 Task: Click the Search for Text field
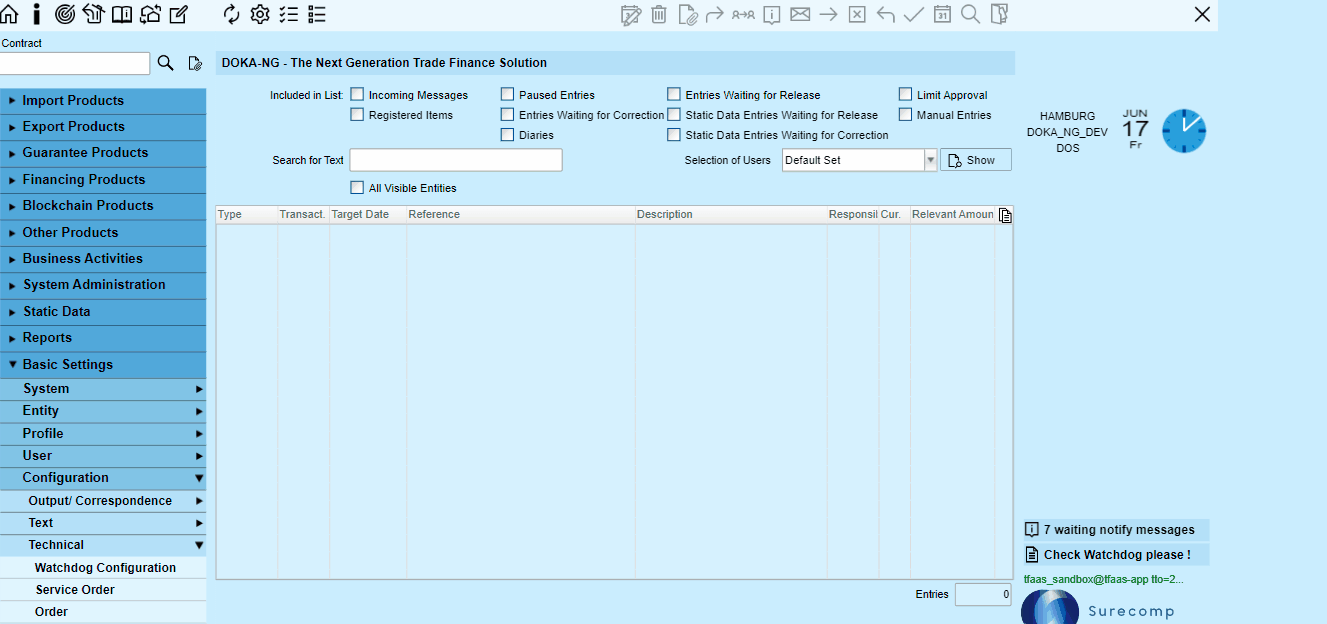pos(456,160)
